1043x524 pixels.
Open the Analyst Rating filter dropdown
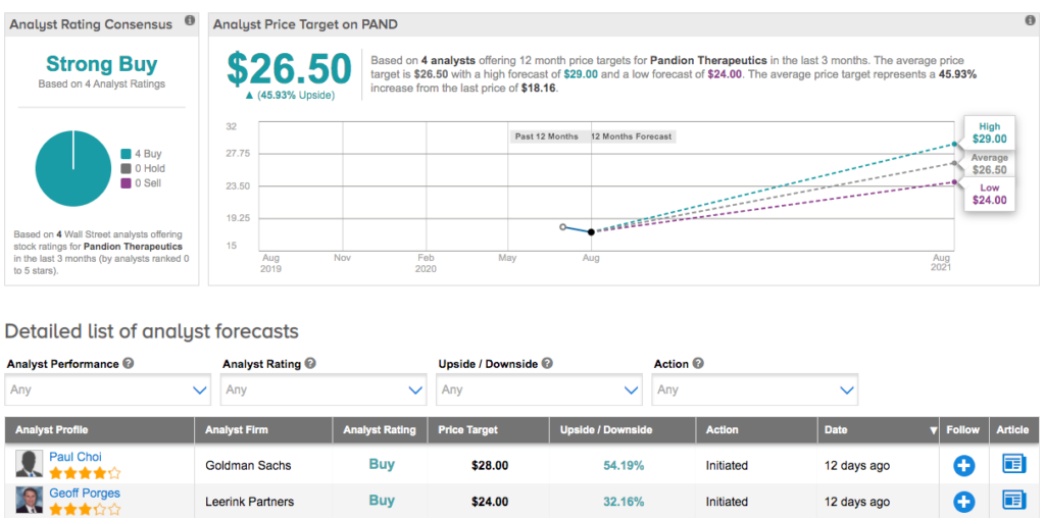[324, 389]
